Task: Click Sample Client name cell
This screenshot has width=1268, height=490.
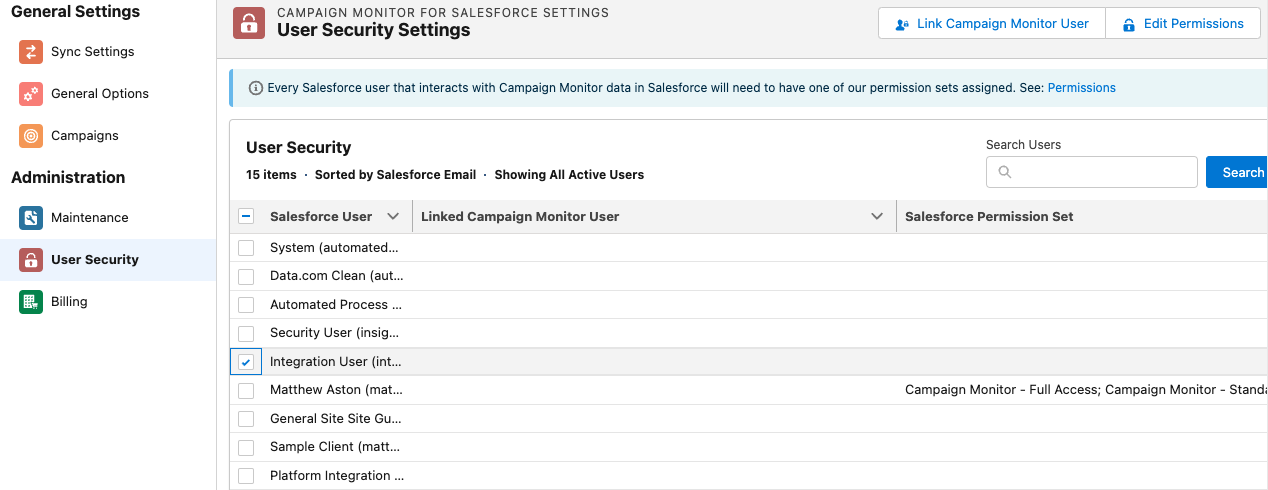Action: click(x=336, y=447)
